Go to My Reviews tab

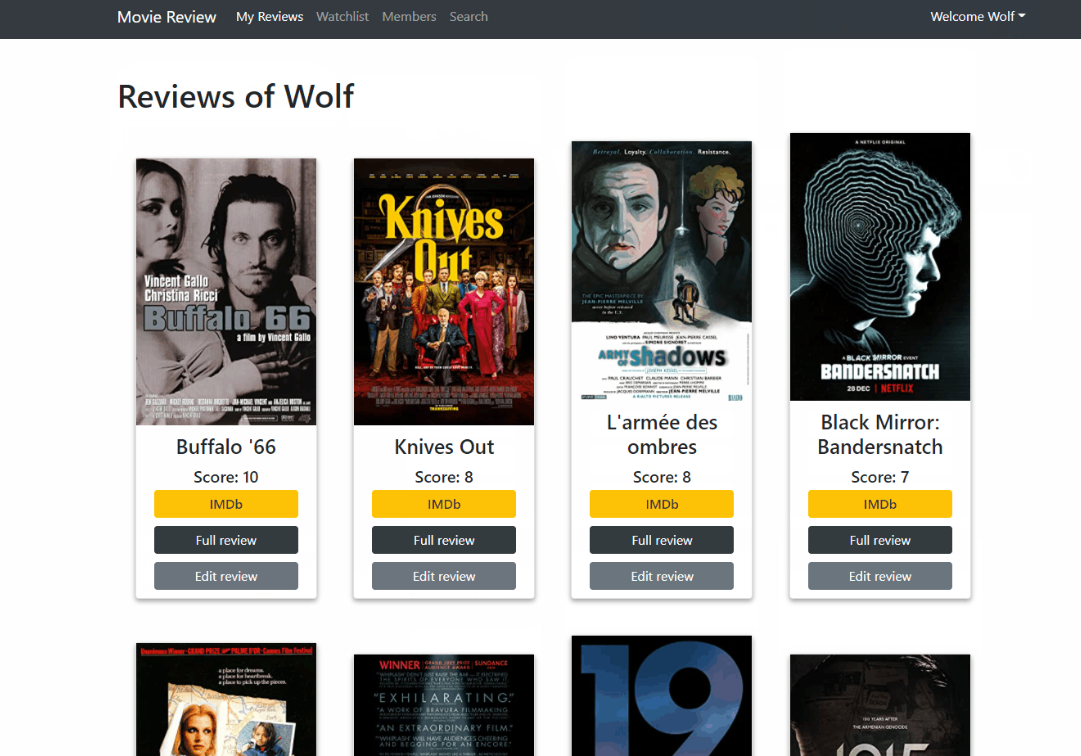click(x=269, y=17)
